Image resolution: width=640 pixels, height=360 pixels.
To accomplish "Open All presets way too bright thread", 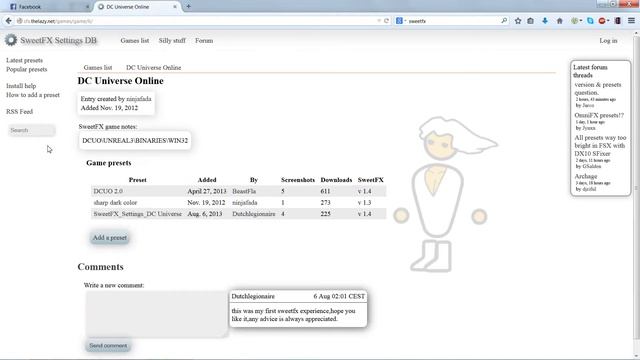I will tap(600, 146).
